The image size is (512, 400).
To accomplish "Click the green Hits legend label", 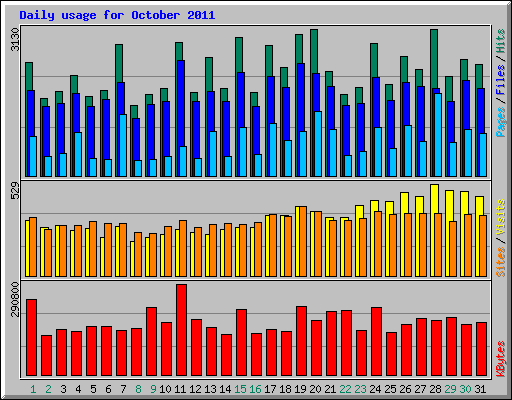I will click(501, 41).
